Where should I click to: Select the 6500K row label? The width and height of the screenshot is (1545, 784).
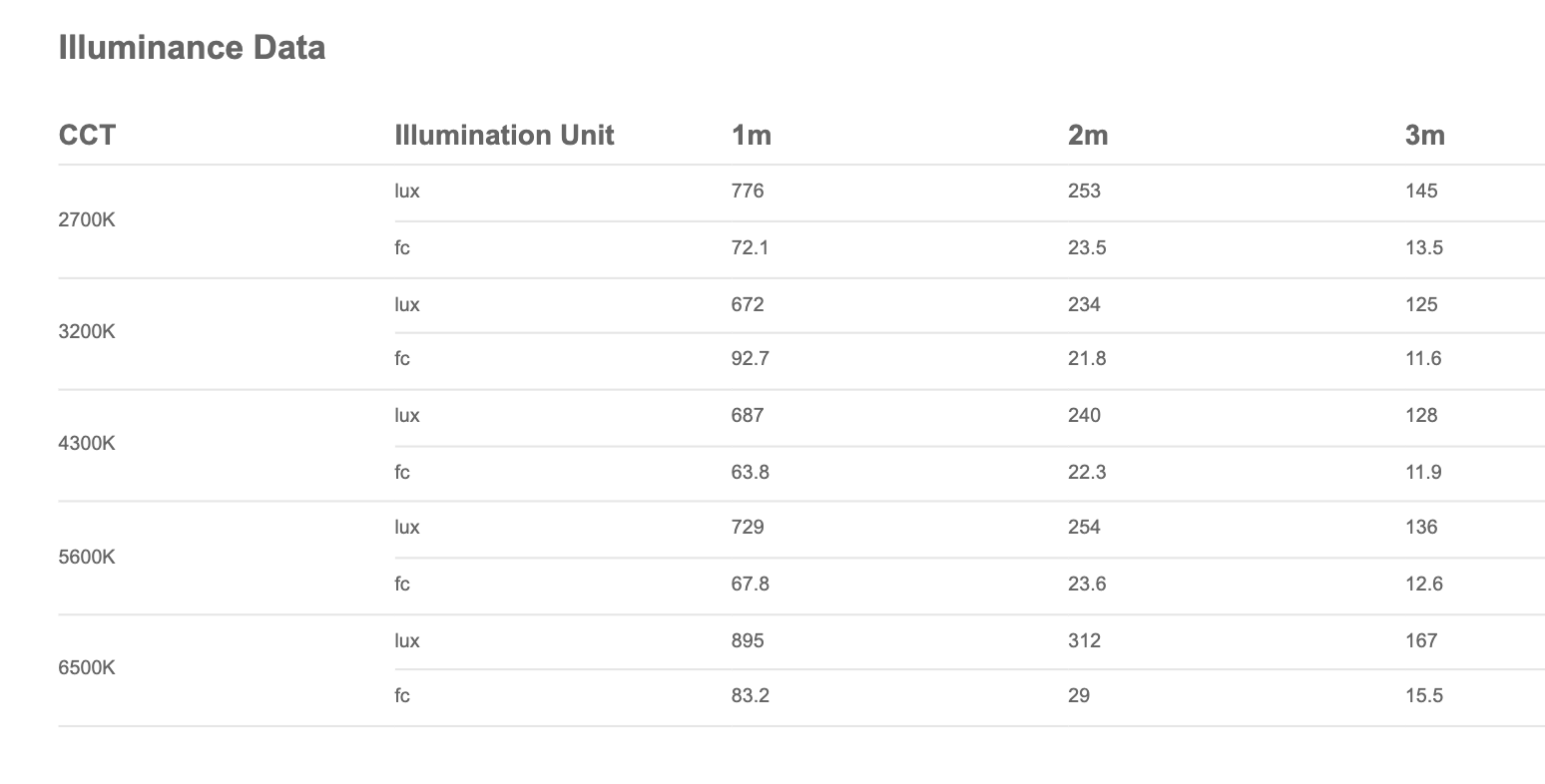point(87,667)
